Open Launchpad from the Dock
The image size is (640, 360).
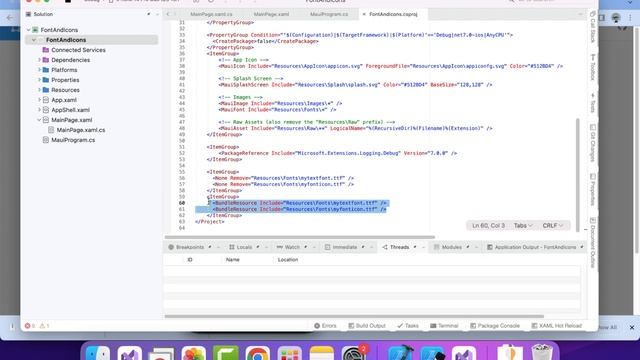tap(289, 353)
